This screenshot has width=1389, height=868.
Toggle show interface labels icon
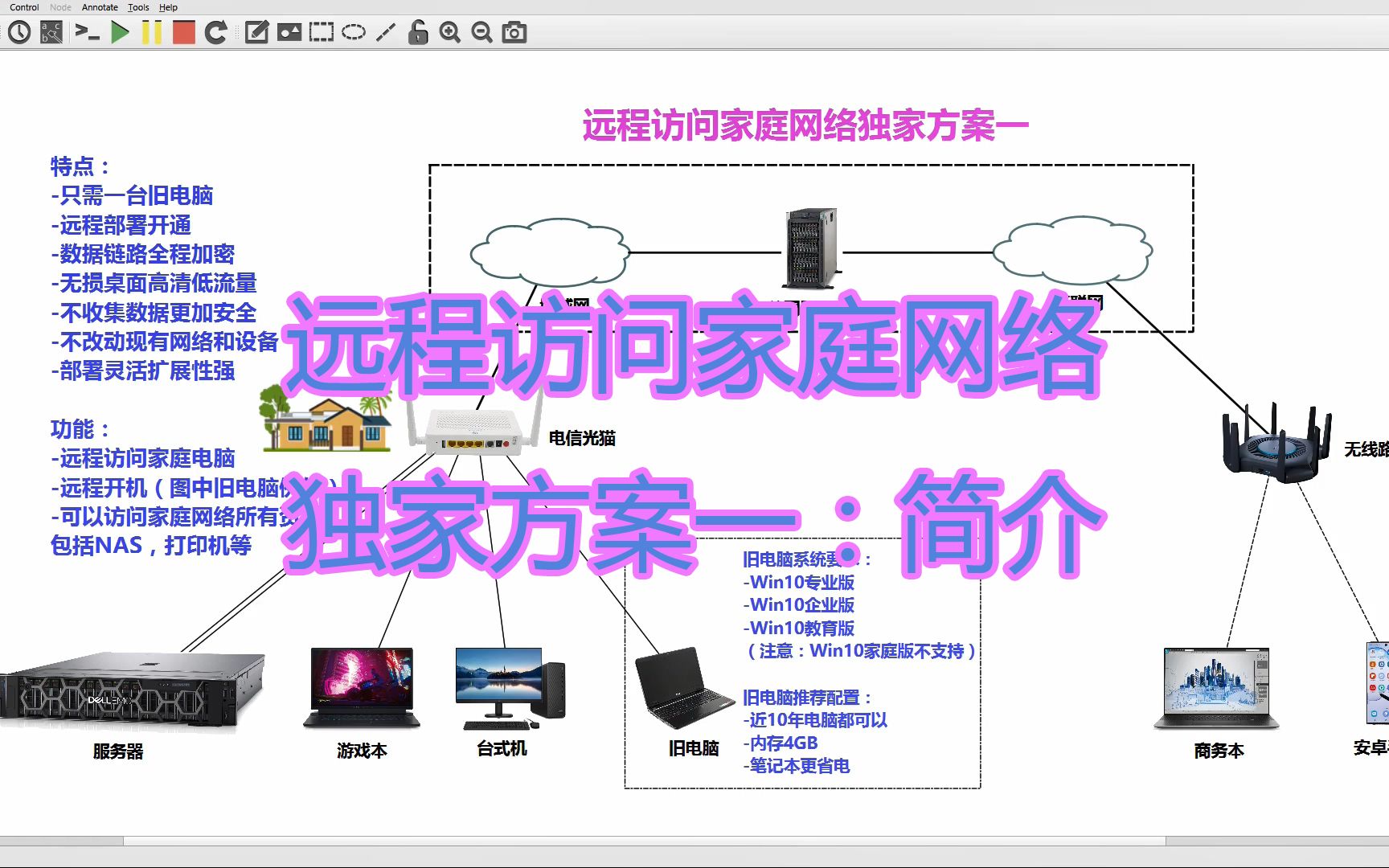(51, 32)
